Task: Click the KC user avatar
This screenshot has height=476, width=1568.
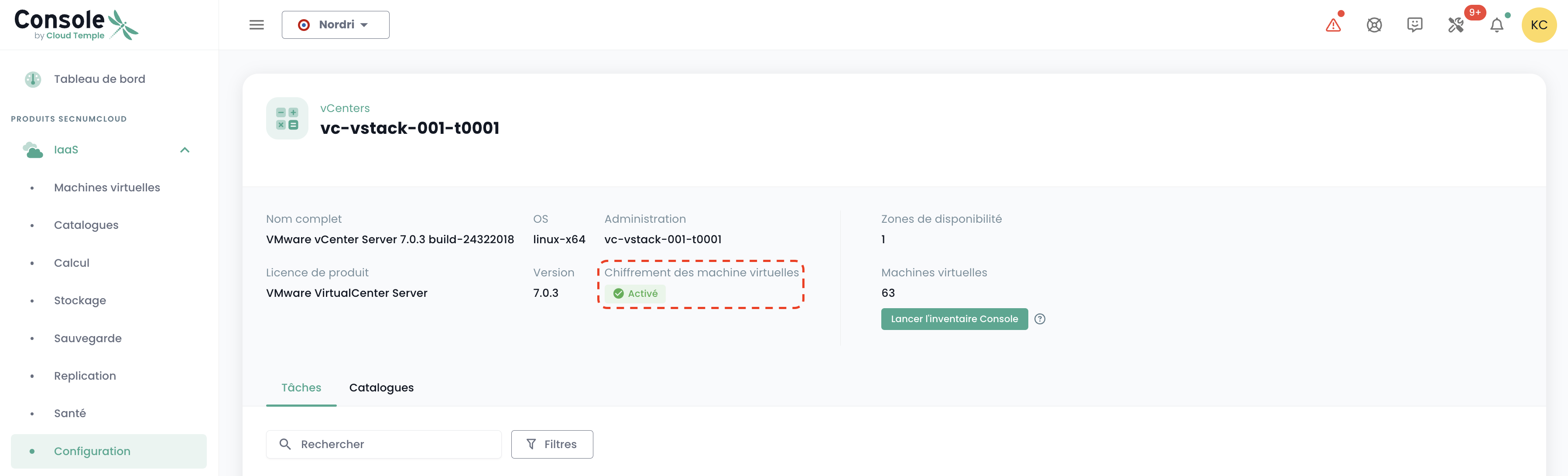Action: (1538, 25)
